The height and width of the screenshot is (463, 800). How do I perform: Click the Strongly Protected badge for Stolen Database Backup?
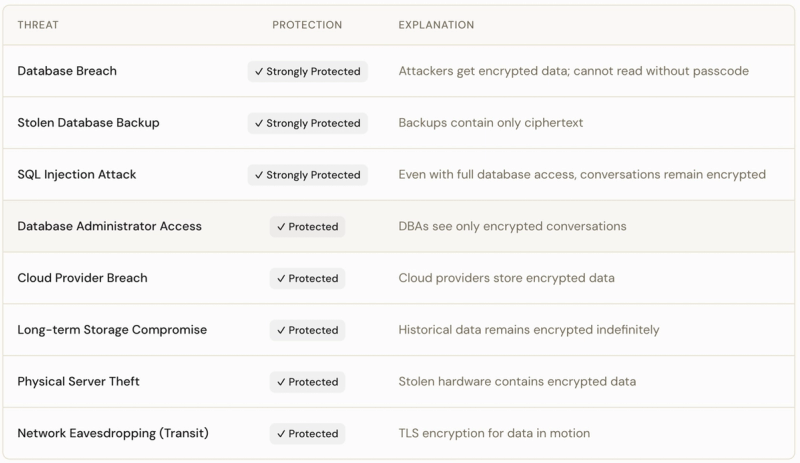(x=307, y=123)
